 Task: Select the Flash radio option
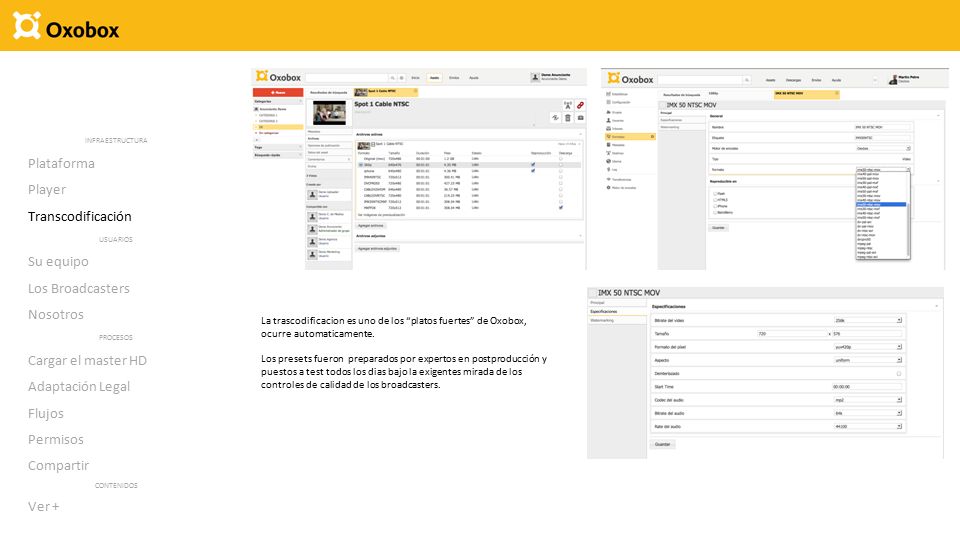715,193
